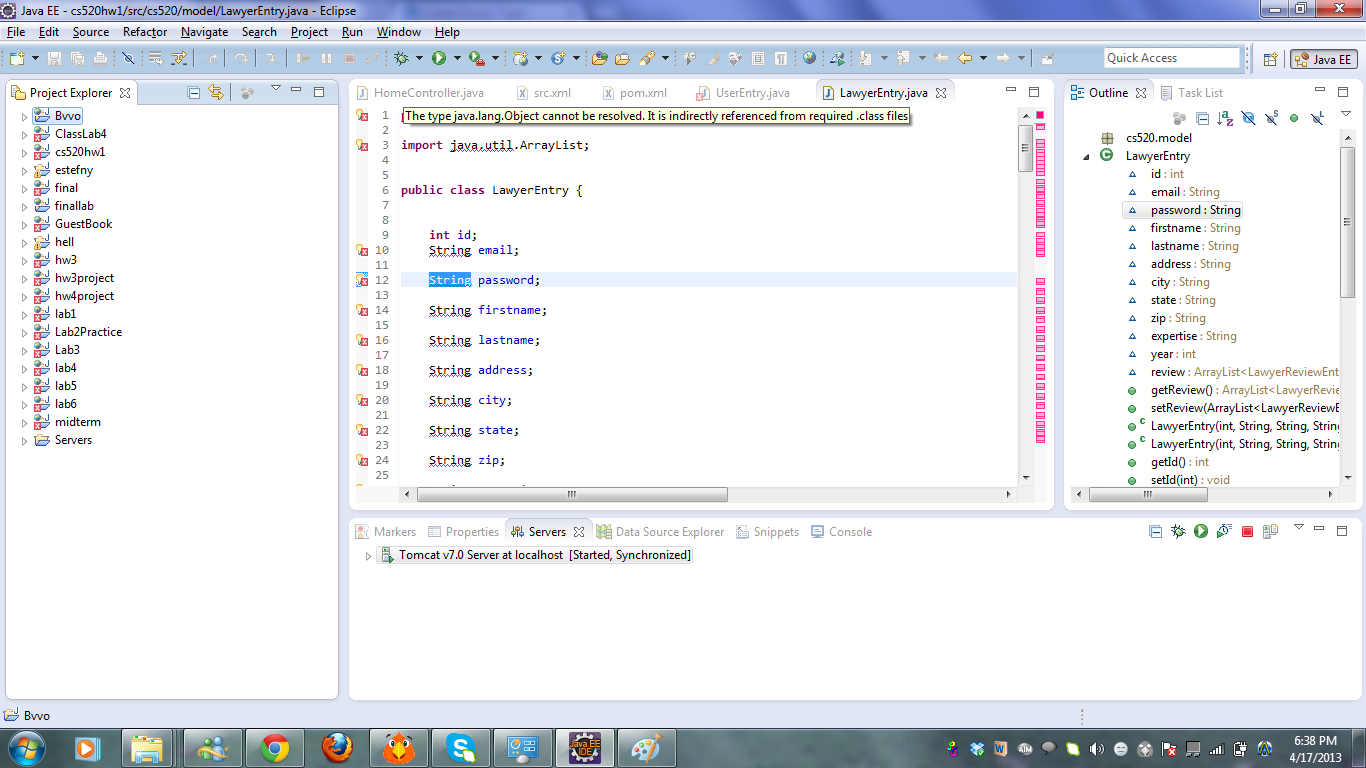This screenshot has width=1366, height=768.
Task: Open the Refactor menu
Action: point(145,32)
